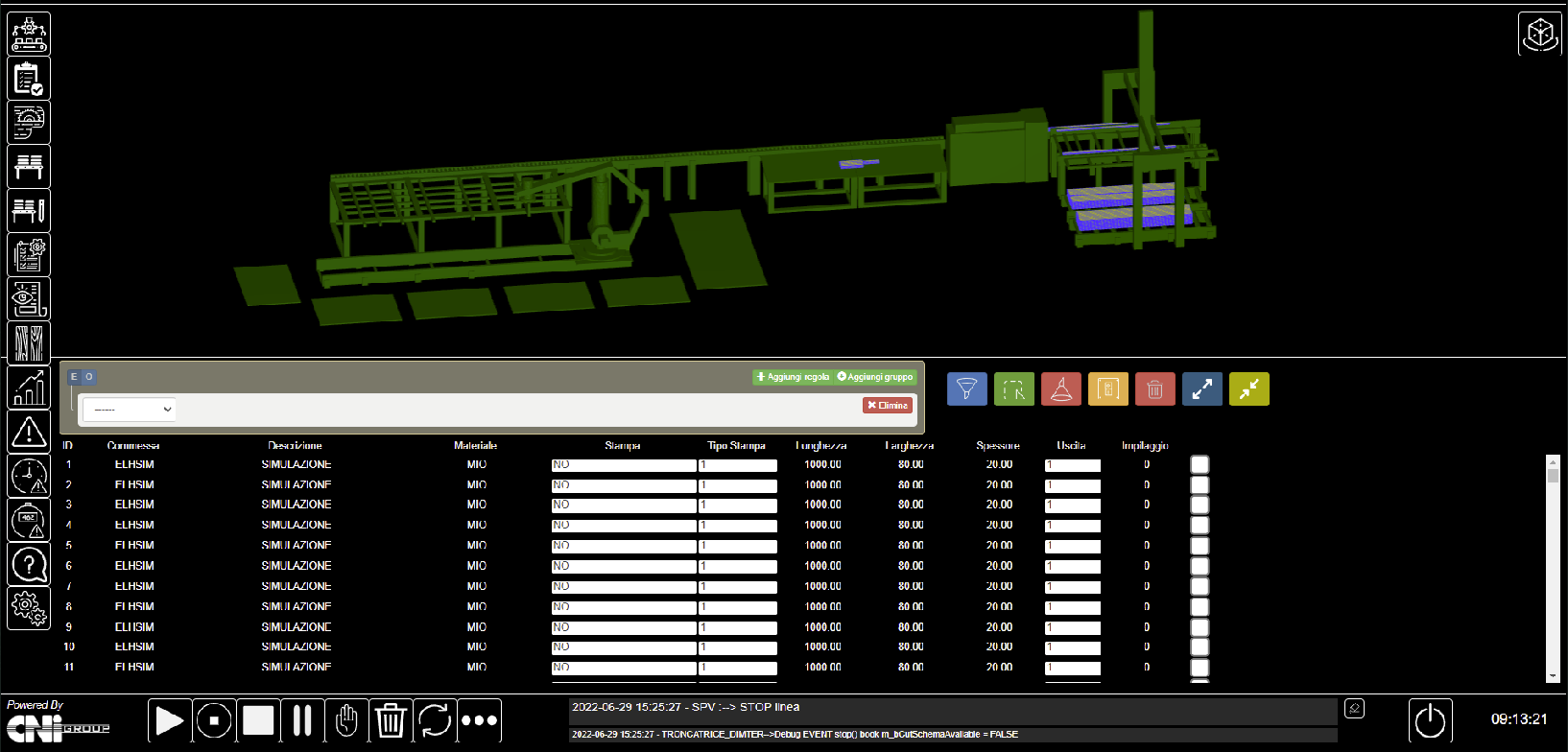Click the circled stop button
1568x752 pixels.
click(x=214, y=720)
